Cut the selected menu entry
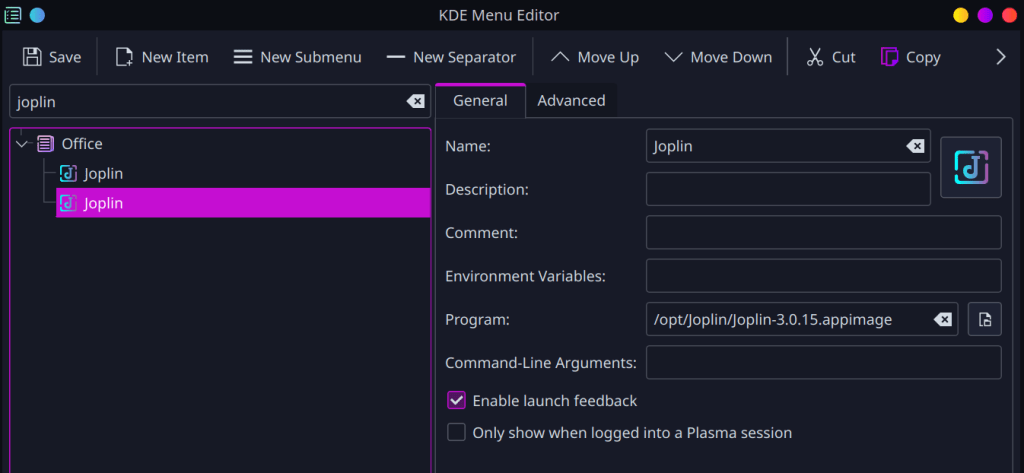This screenshot has height=473, width=1024. point(831,57)
